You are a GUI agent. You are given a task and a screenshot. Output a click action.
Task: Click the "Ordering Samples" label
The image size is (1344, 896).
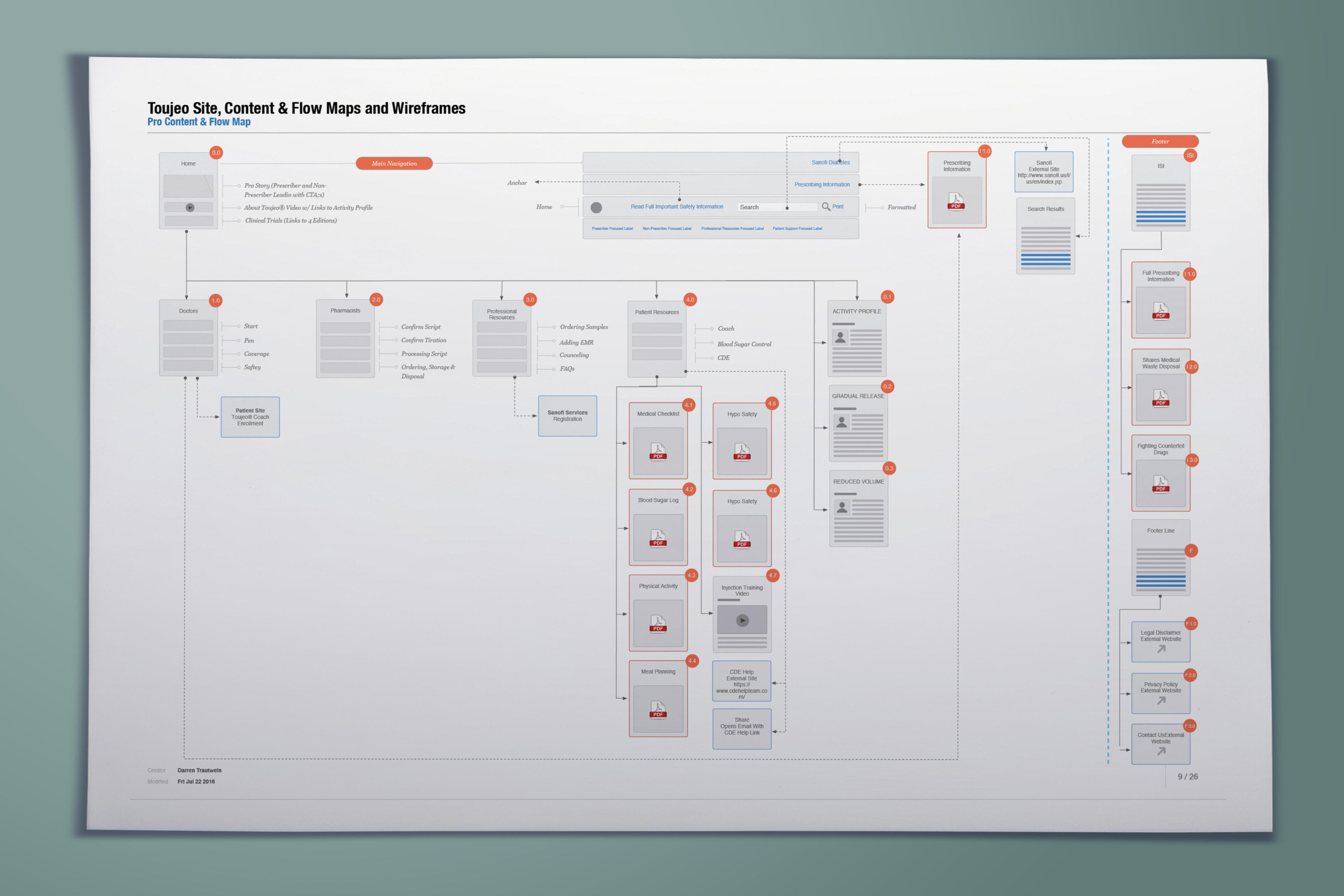(x=584, y=327)
